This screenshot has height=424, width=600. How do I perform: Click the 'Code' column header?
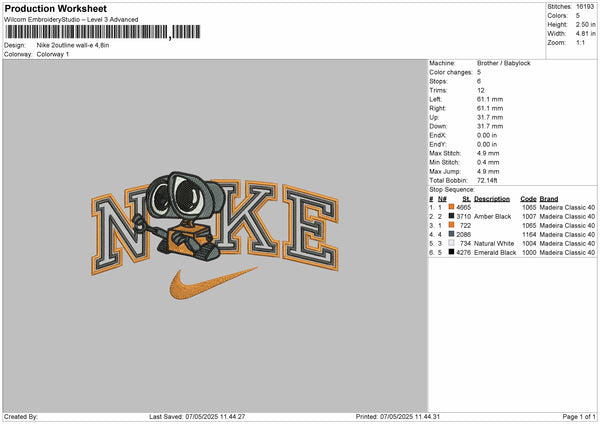[x=528, y=199]
